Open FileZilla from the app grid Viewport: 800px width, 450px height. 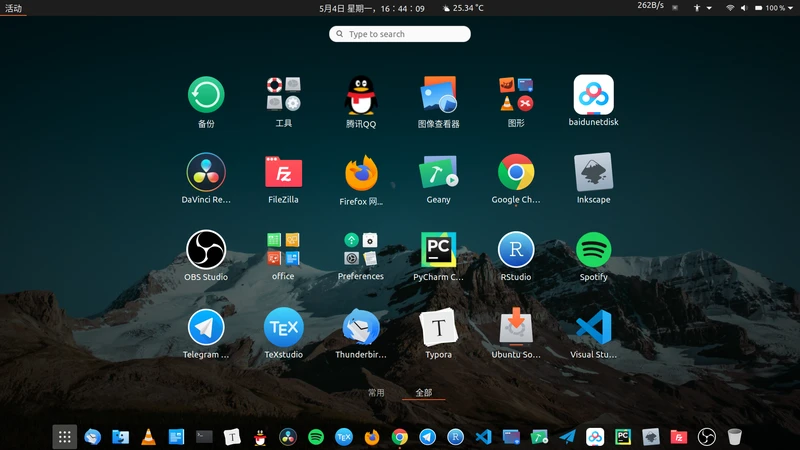[284, 172]
